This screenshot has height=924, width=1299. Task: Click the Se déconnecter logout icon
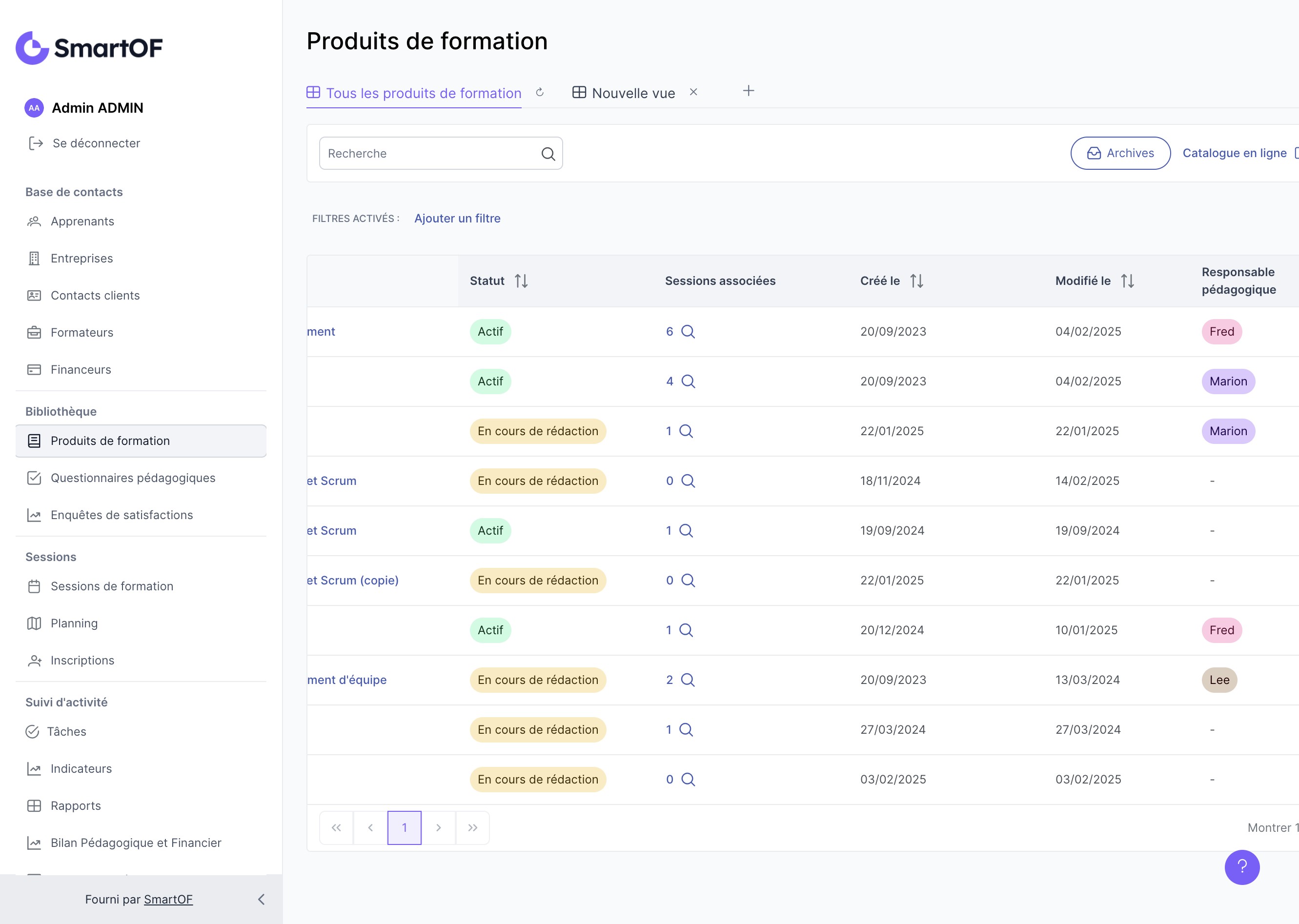pyautogui.click(x=36, y=143)
